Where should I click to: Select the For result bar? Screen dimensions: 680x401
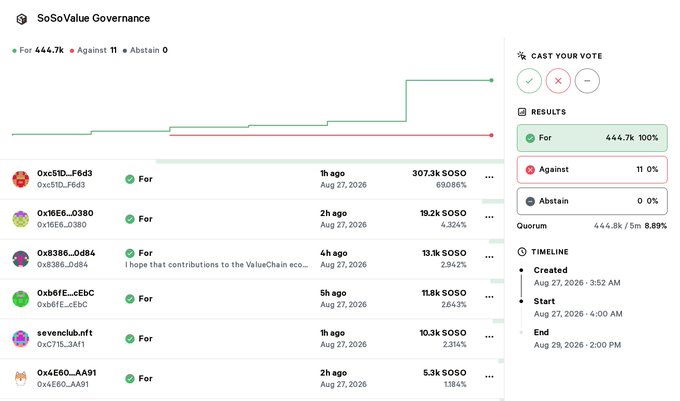[592, 138]
